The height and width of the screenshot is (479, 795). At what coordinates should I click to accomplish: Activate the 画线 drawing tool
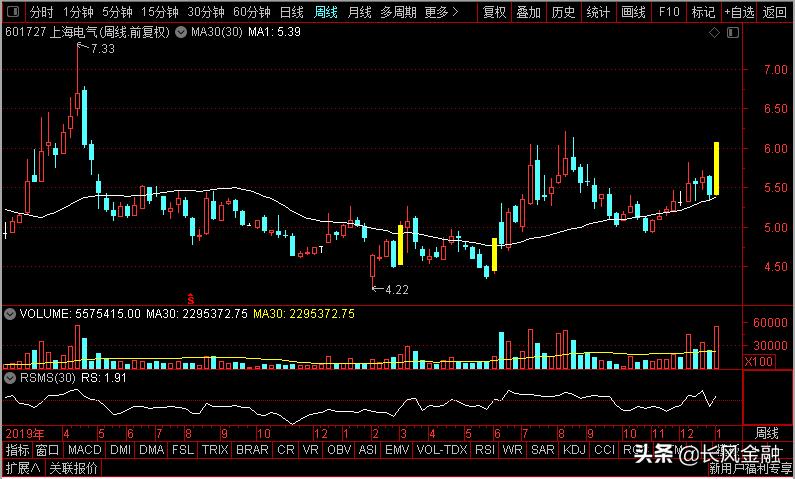634,12
